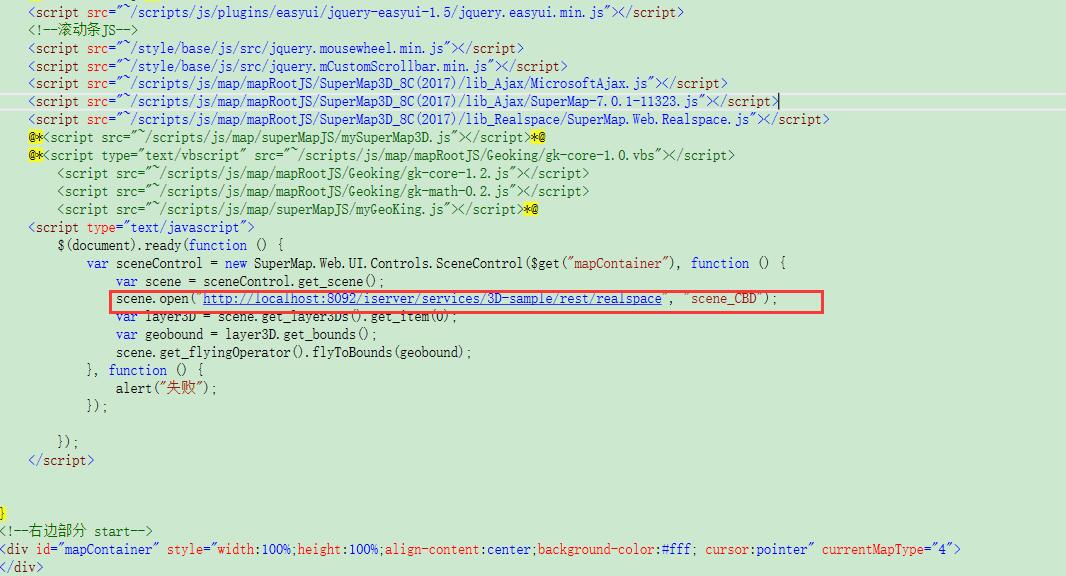
Task: Click the SuperMap.Web.Realspace.js script line
Action: click(428, 119)
